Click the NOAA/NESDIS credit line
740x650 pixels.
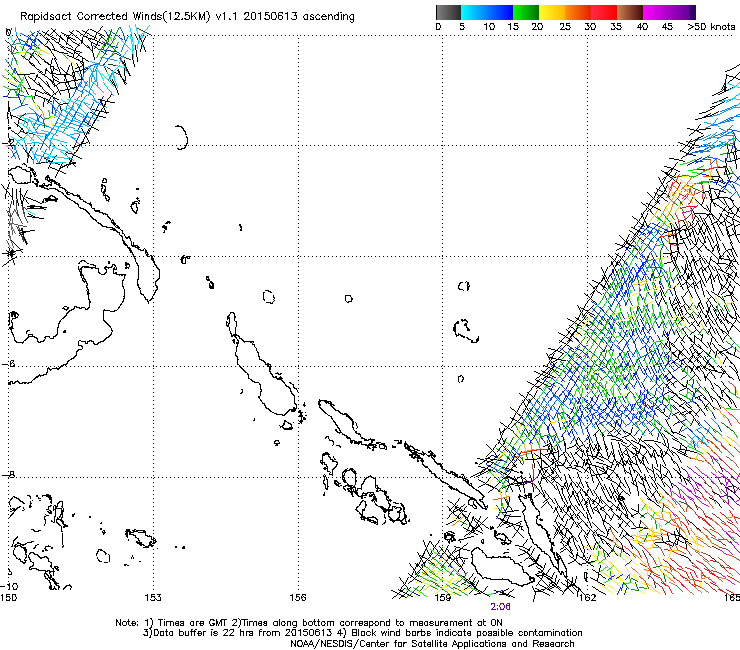coord(432,644)
